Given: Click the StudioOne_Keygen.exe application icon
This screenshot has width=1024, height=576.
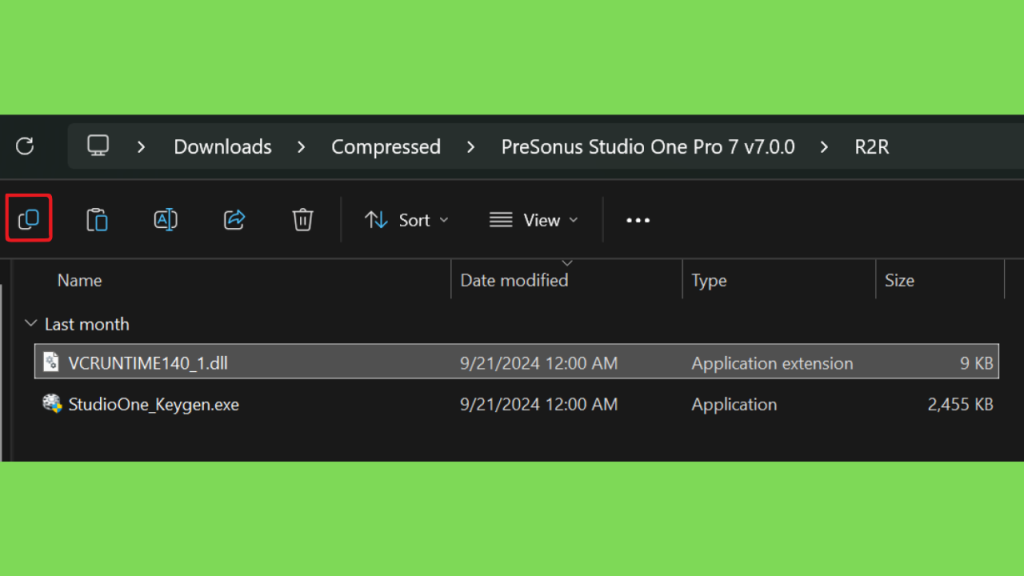Looking at the screenshot, I should (x=52, y=404).
